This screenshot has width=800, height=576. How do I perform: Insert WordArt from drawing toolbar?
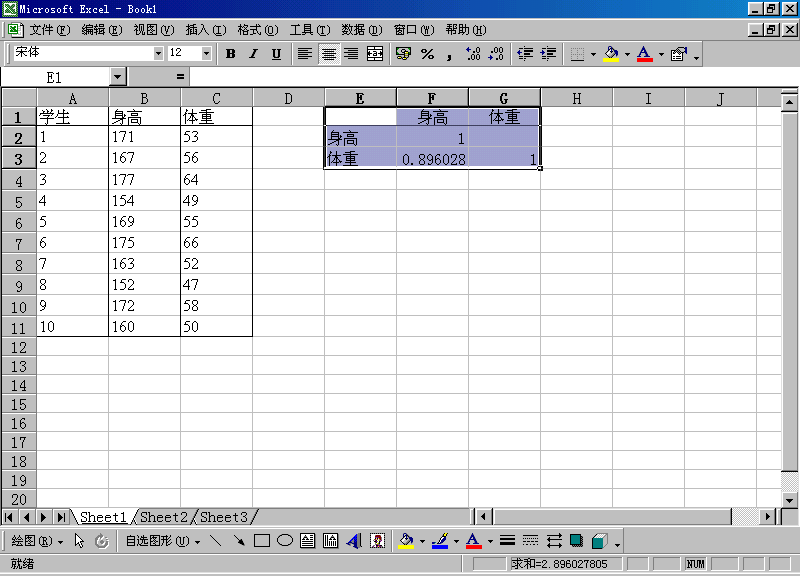pos(354,541)
